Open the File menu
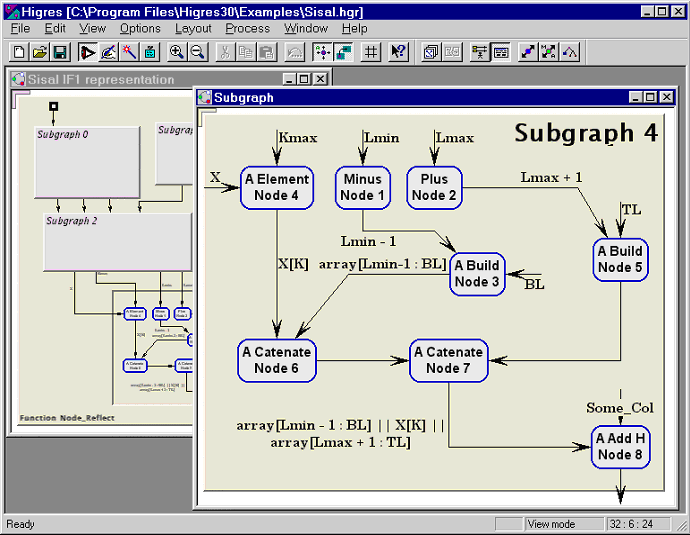690x535 pixels. click(x=20, y=29)
